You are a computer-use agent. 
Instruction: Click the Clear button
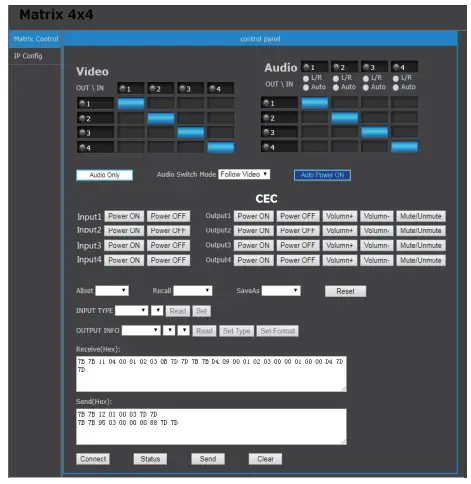click(265, 459)
